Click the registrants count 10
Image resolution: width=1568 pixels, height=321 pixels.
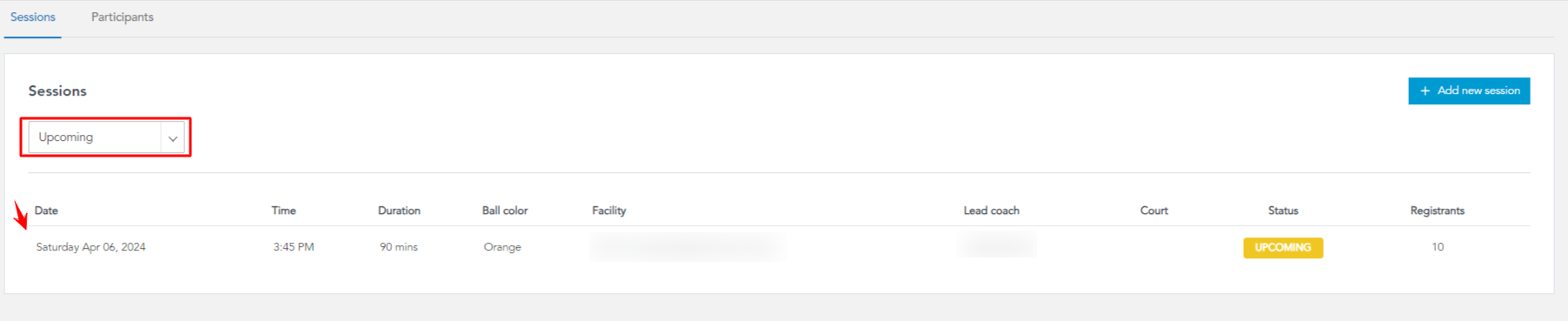coord(1438,247)
